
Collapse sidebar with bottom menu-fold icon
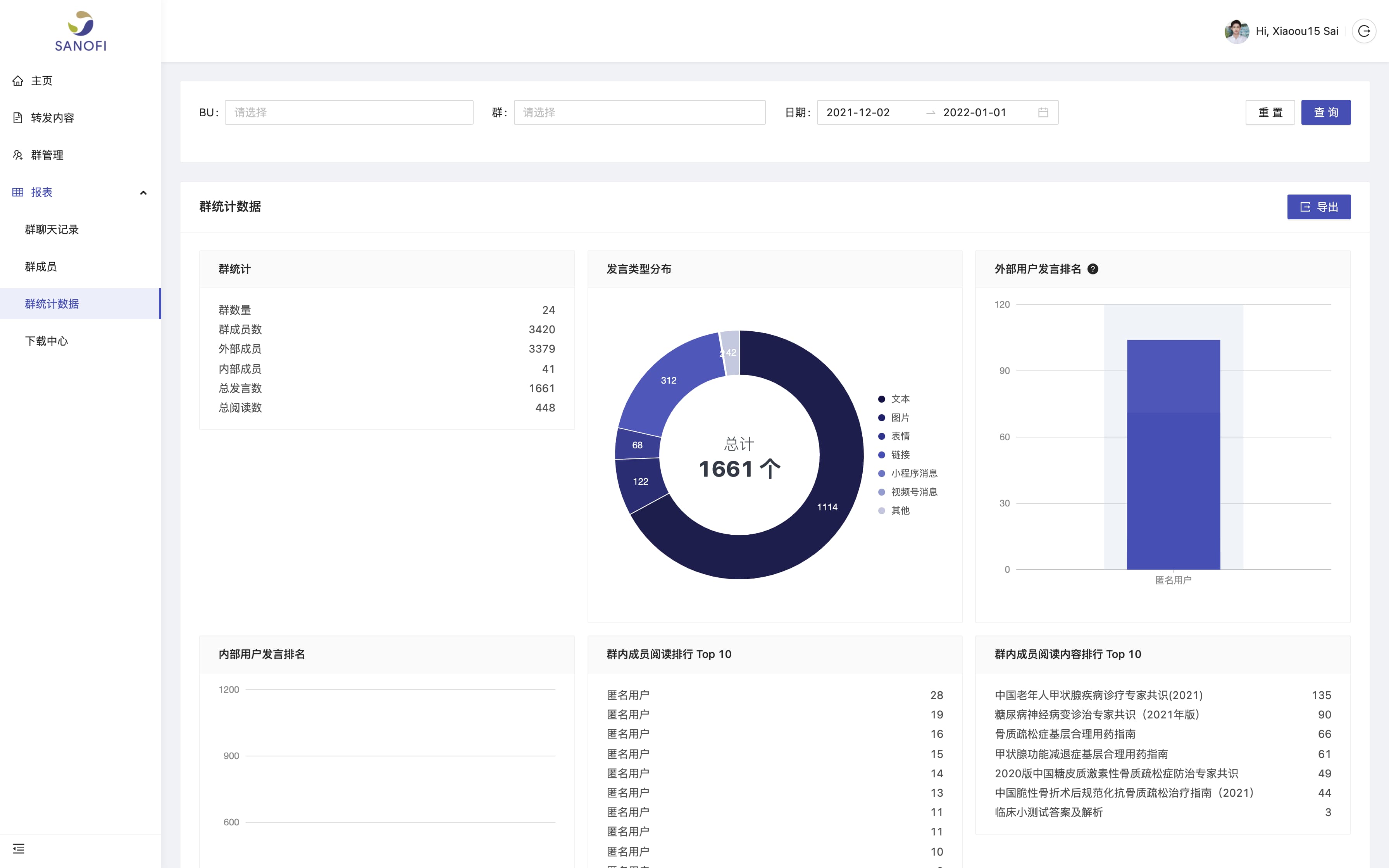click(18, 849)
